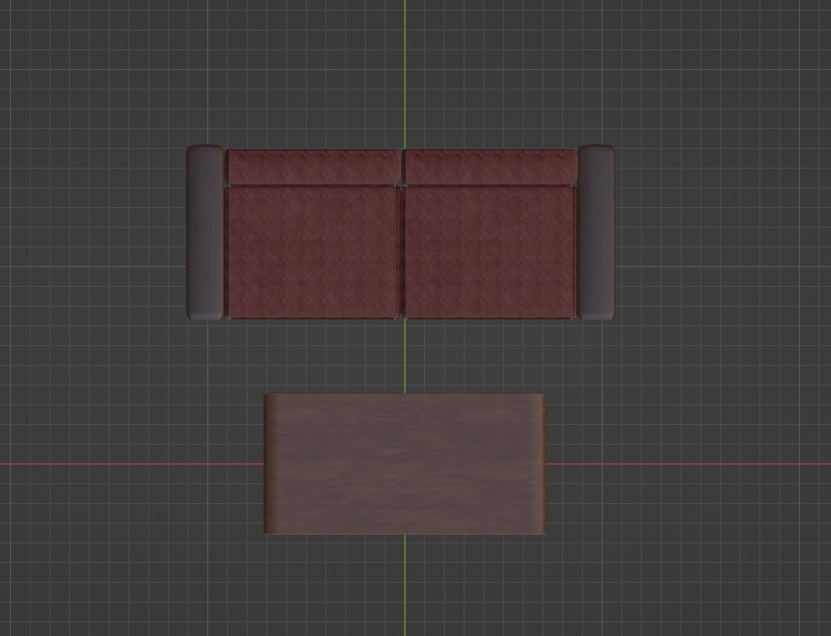Click the rounded left edge of the table

coord(271,465)
